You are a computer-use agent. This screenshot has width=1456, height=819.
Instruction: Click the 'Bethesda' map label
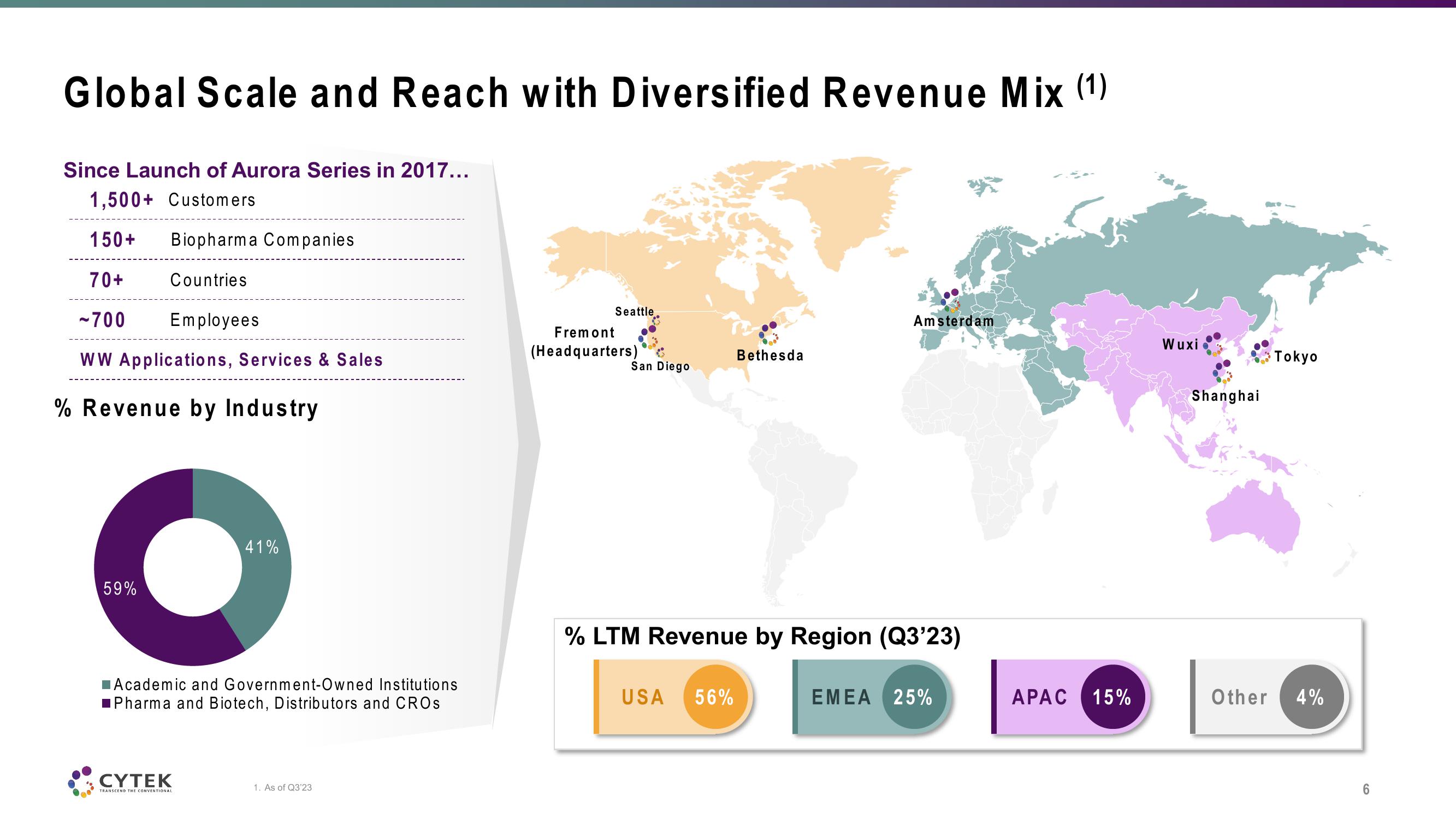pos(770,355)
